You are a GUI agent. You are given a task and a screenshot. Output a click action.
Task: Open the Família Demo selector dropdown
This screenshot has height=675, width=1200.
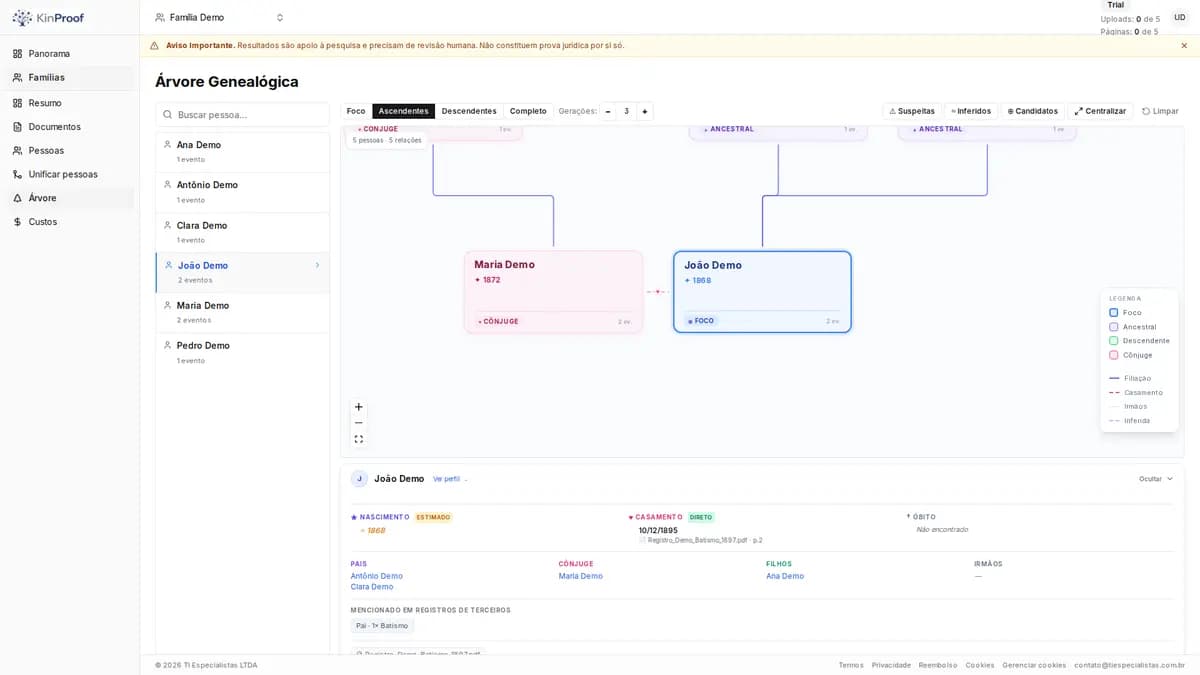point(220,18)
